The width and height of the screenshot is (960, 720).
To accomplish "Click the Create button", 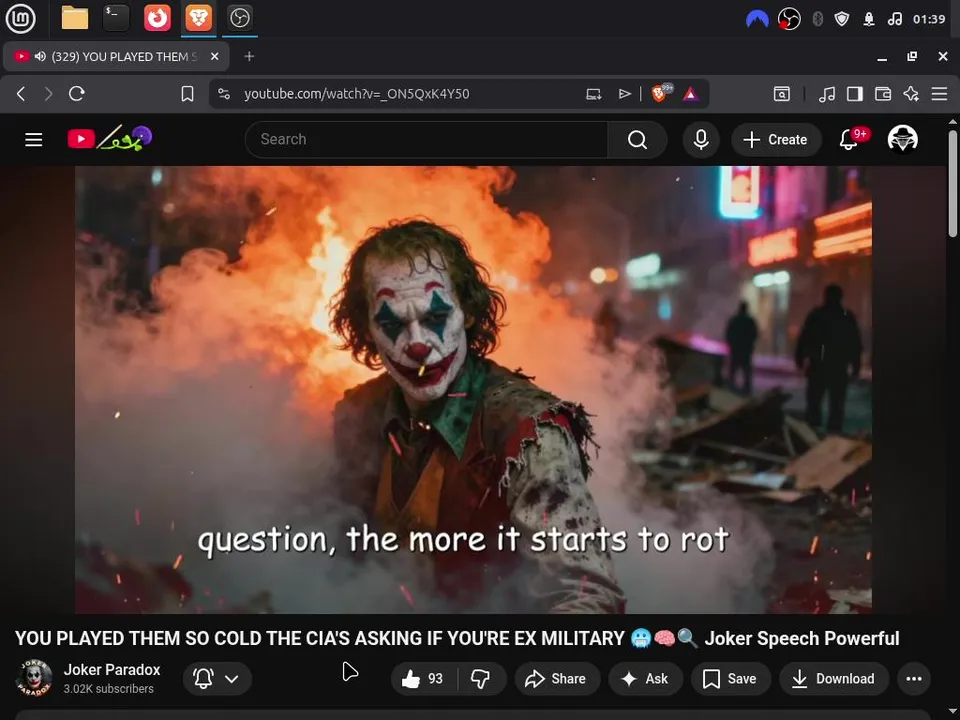I will (x=776, y=140).
